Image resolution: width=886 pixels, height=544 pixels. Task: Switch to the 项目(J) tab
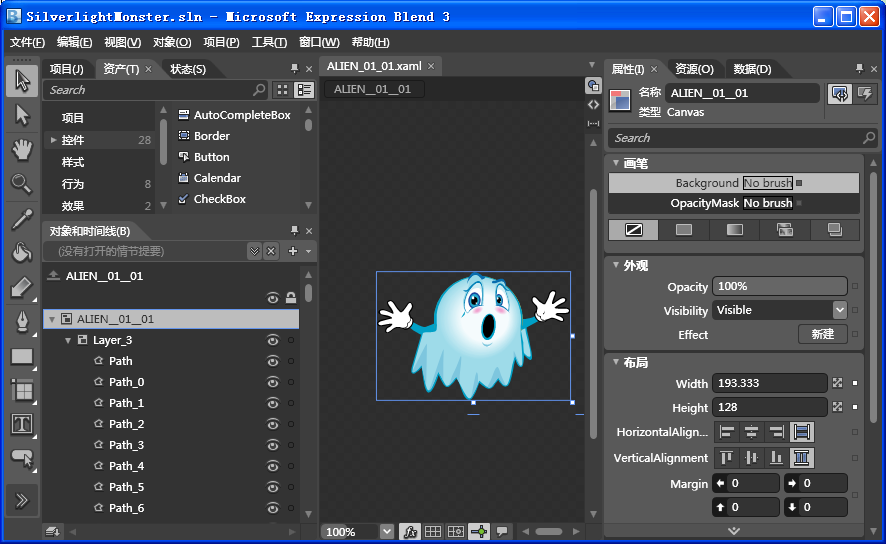pyautogui.click(x=66, y=69)
